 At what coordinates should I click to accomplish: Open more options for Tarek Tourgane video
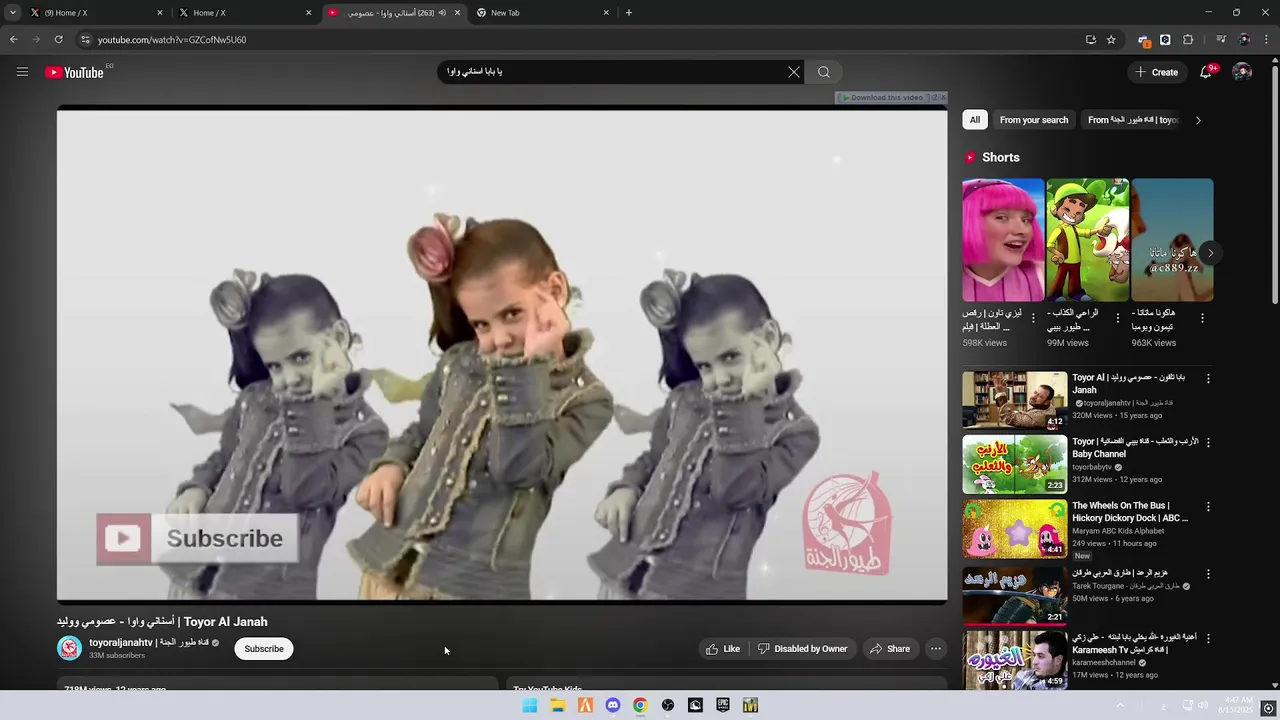pyautogui.click(x=1208, y=574)
